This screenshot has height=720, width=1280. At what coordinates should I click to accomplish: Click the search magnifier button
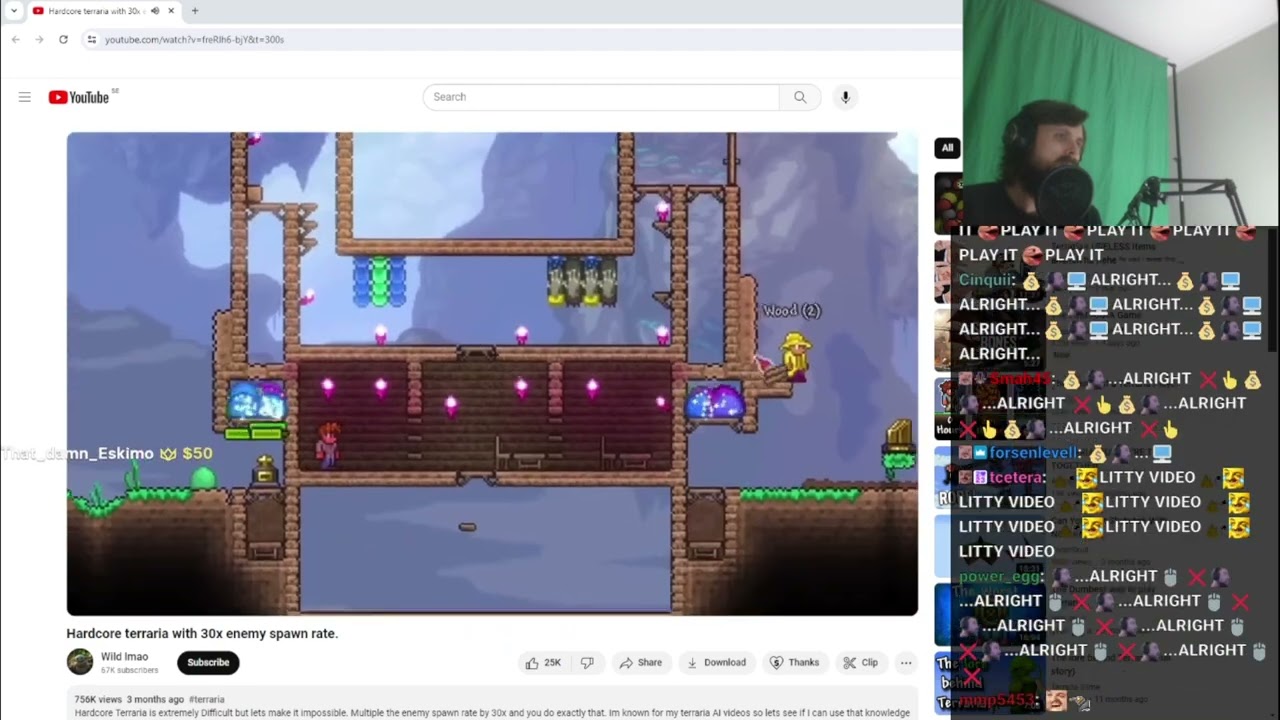pyautogui.click(x=800, y=97)
